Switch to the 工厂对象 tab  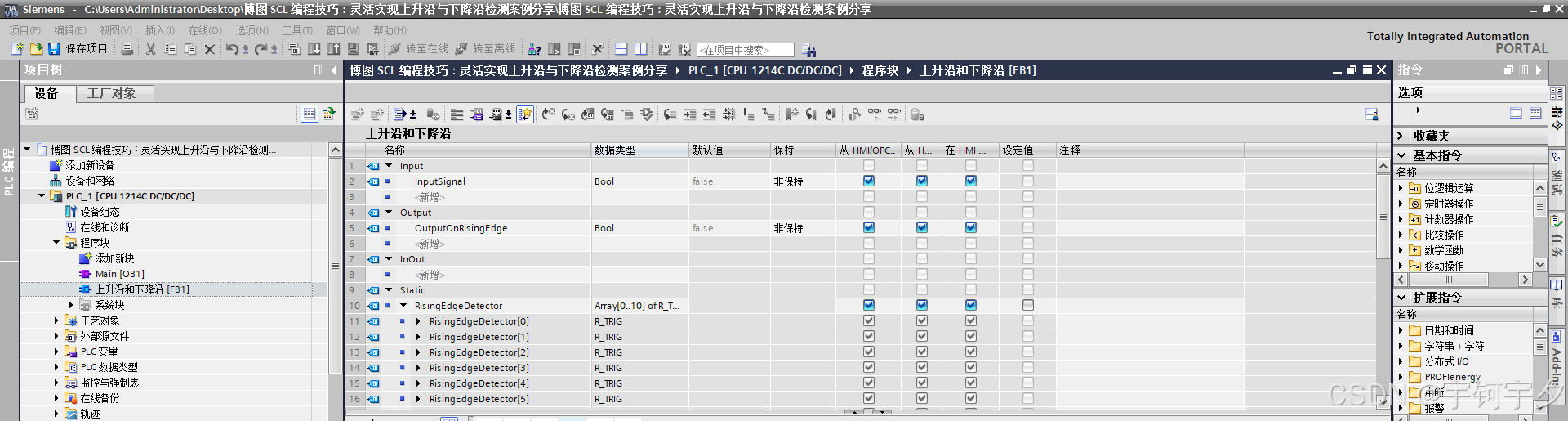[115, 93]
